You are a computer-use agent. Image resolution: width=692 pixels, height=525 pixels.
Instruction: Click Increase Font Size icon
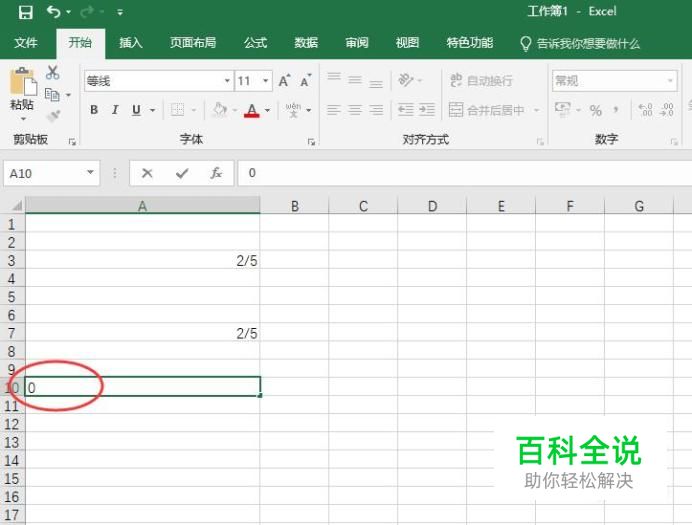tap(284, 81)
